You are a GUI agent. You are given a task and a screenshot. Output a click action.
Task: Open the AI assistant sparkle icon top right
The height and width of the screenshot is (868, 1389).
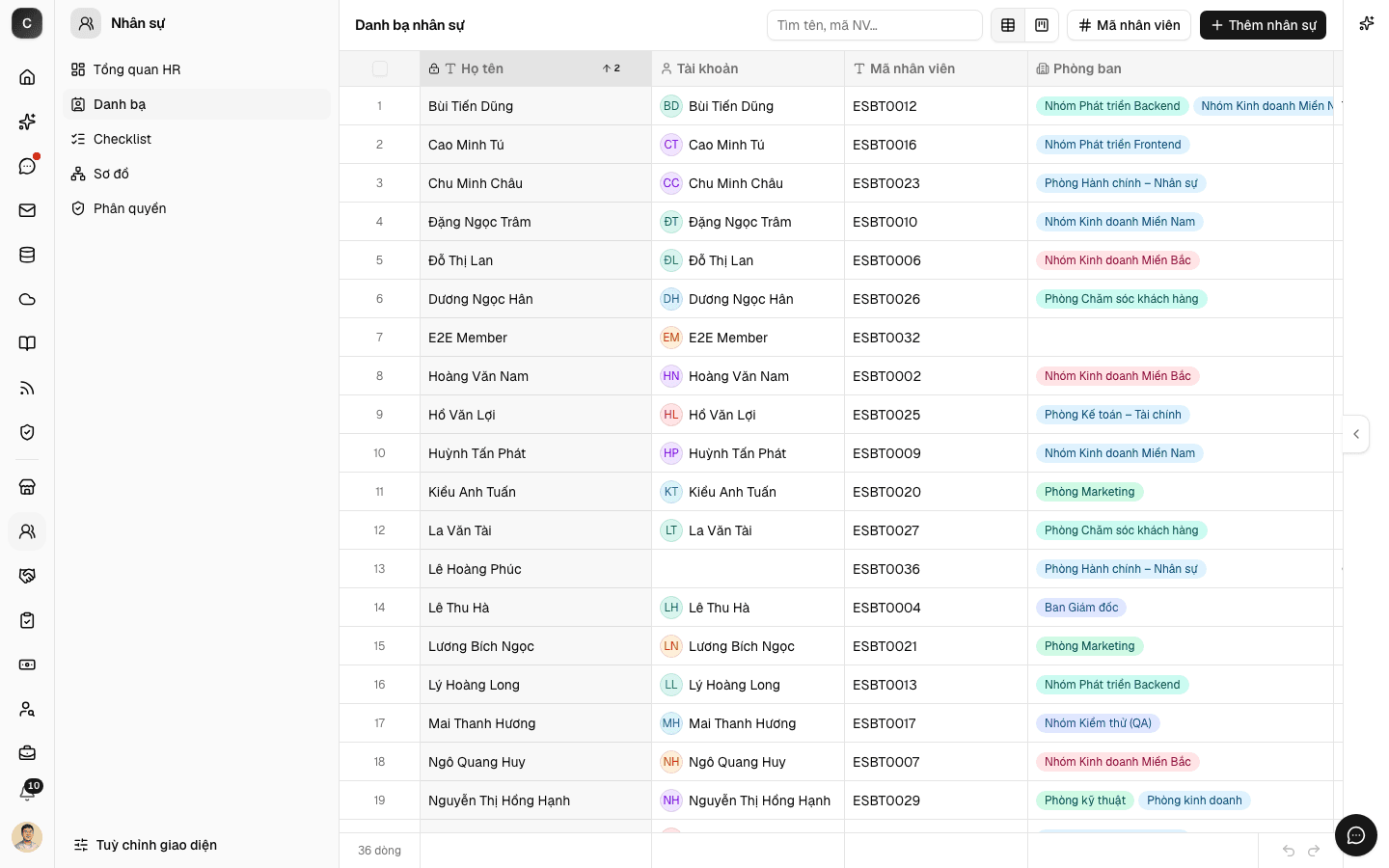tap(1366, 23)
